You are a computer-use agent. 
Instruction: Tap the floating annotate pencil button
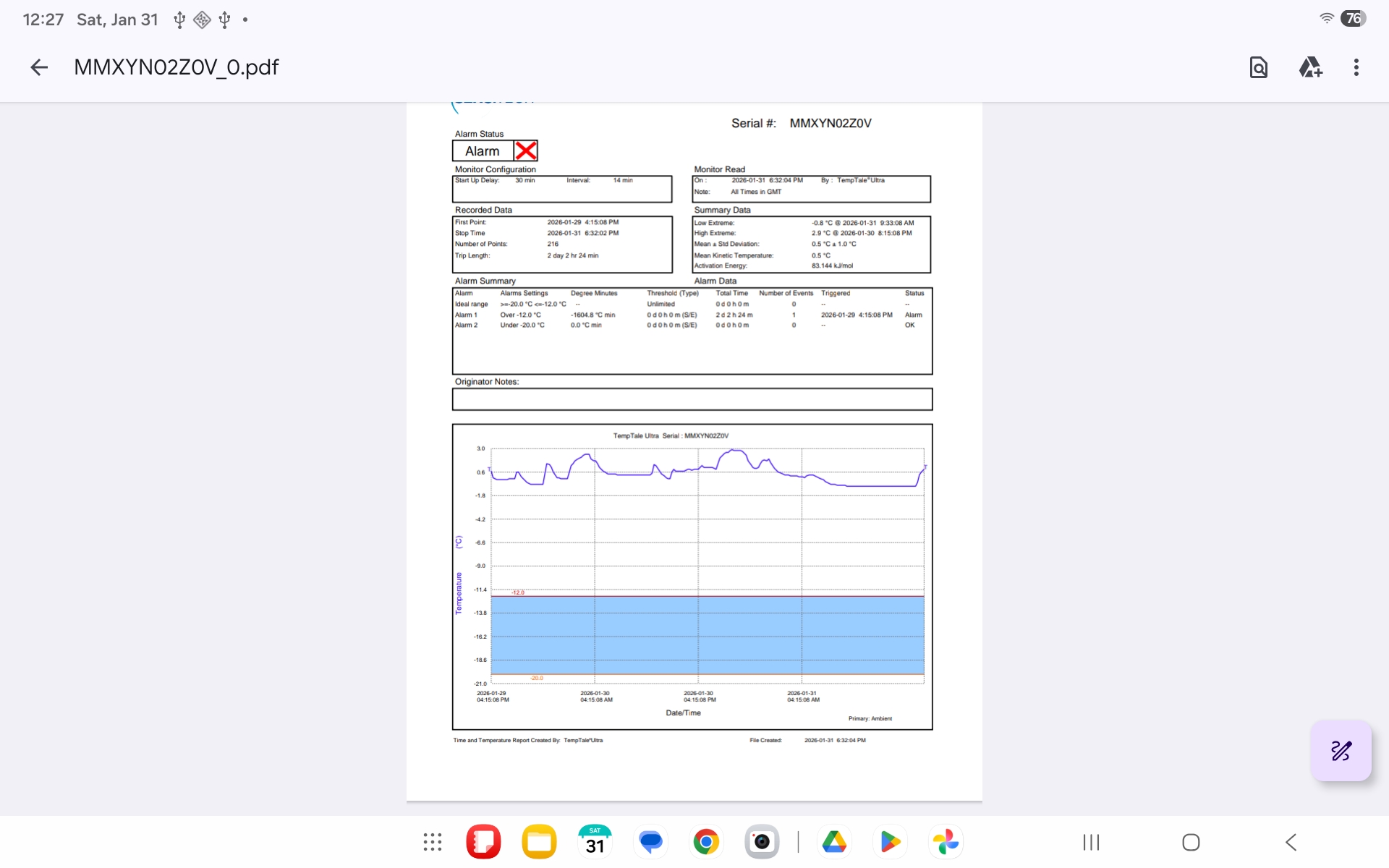[x=1341, y=751]
